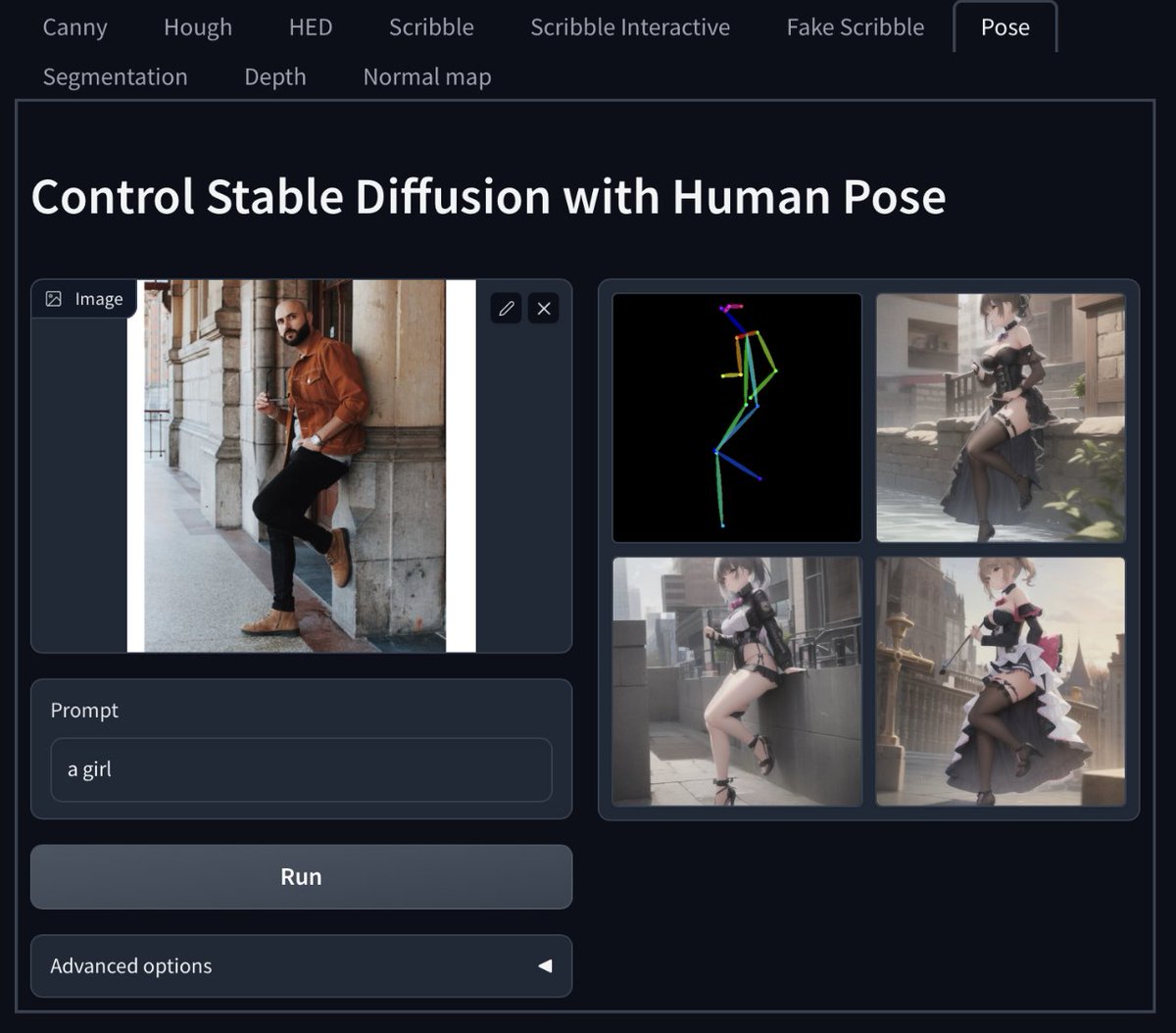
Task: Switch to the Scribble tab
Action: (x=431, y=27)
